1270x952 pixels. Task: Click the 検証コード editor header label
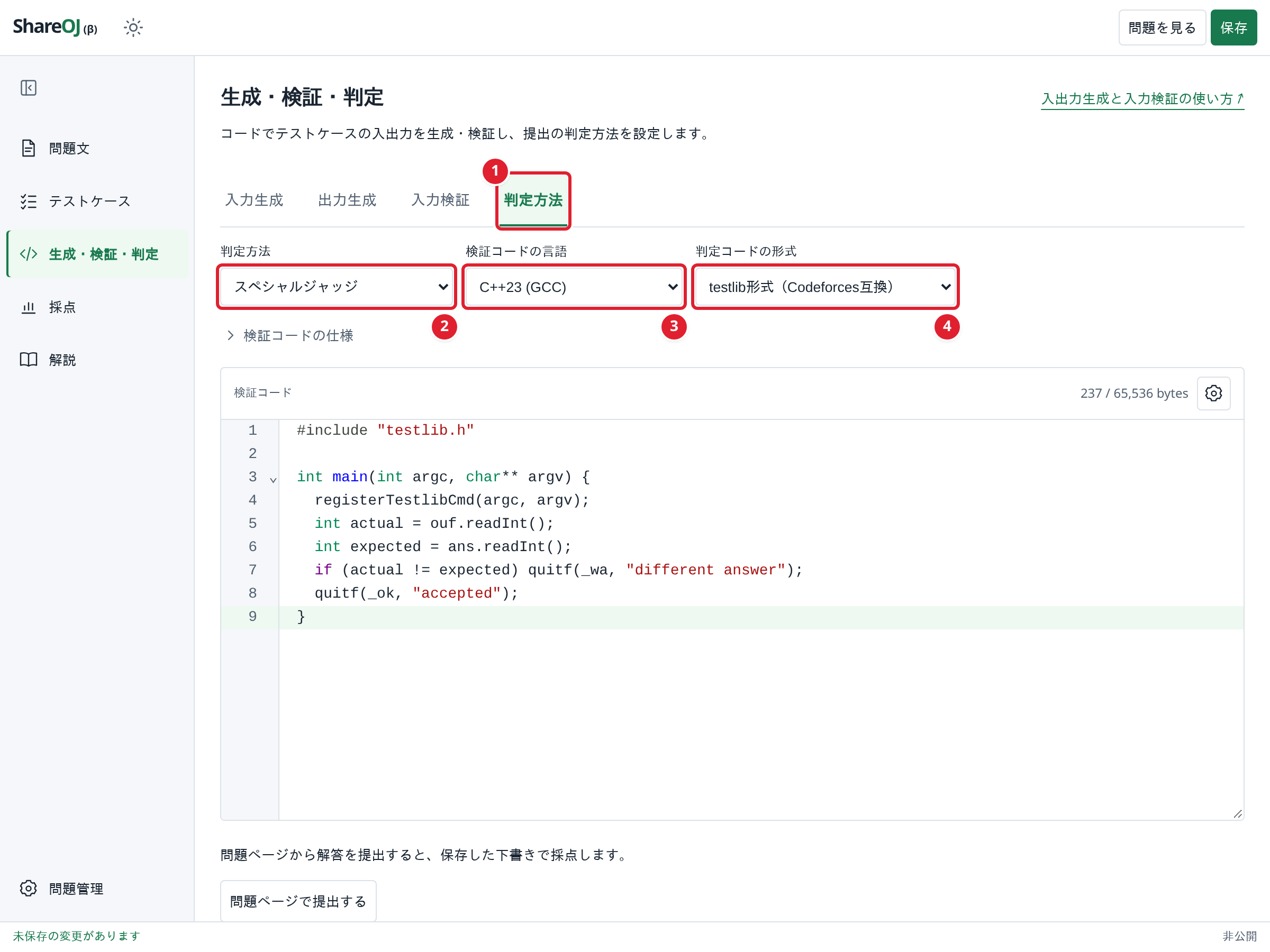pos(263,393)
